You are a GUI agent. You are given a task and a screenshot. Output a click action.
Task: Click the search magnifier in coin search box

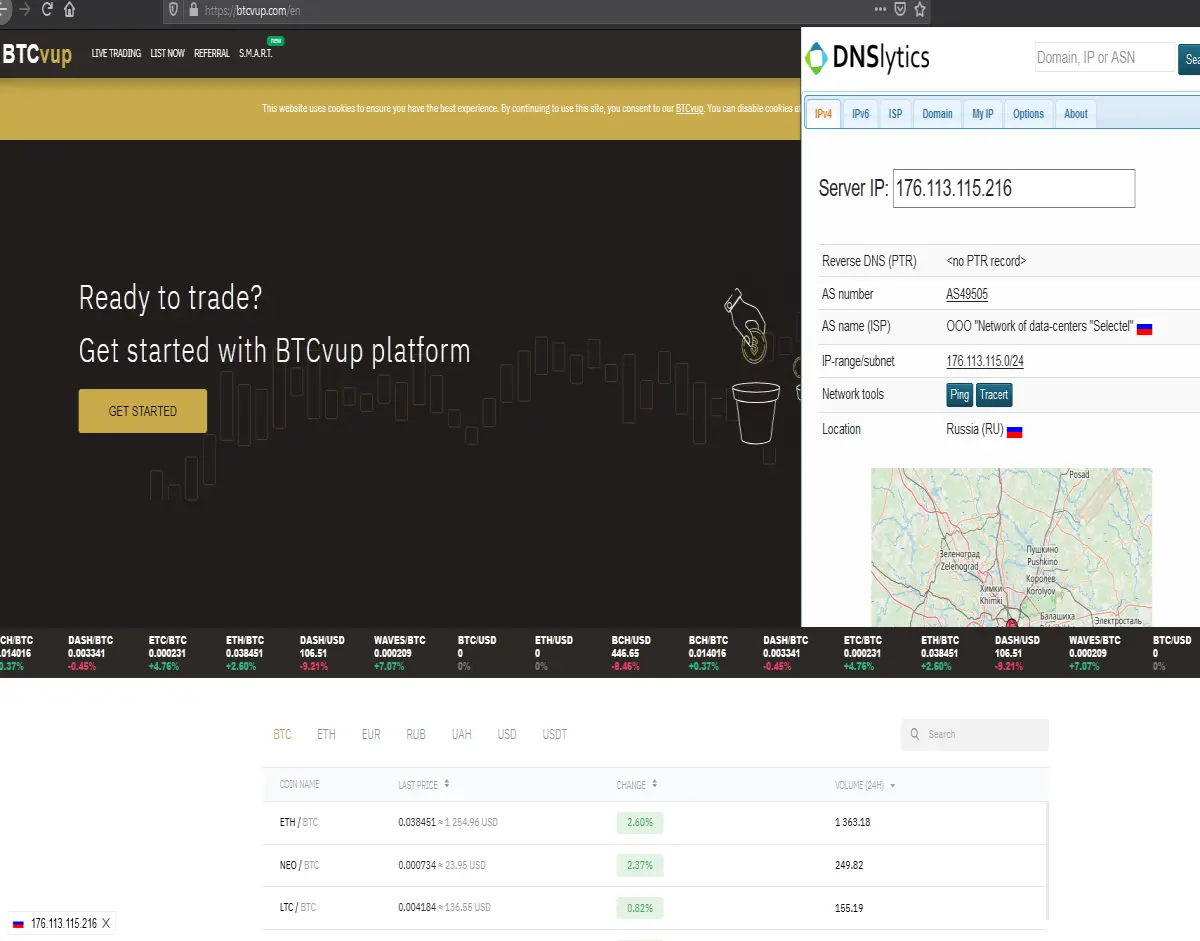914,734
